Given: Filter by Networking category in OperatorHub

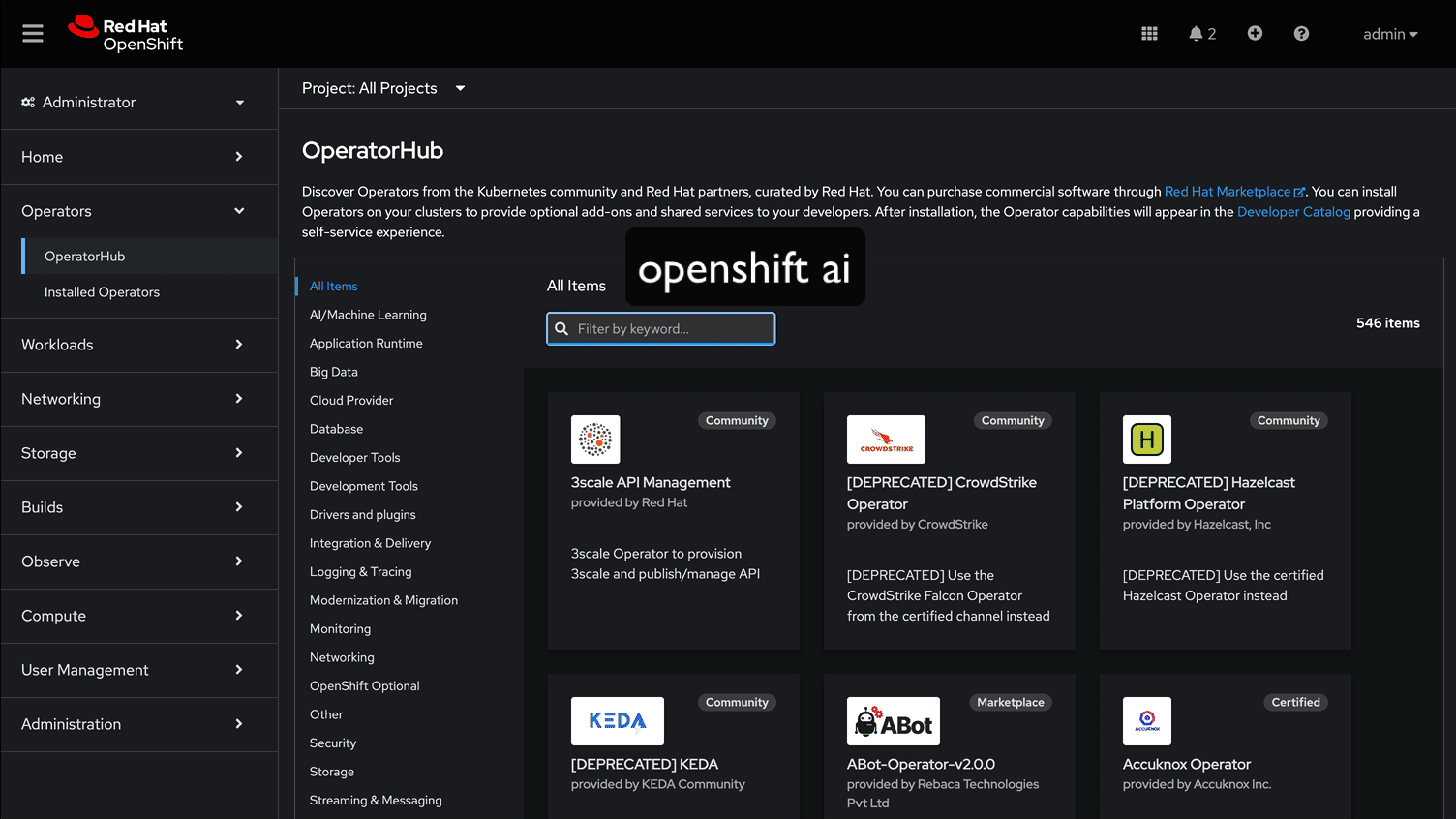Looking at the screenshot, I should click(342, 657).
